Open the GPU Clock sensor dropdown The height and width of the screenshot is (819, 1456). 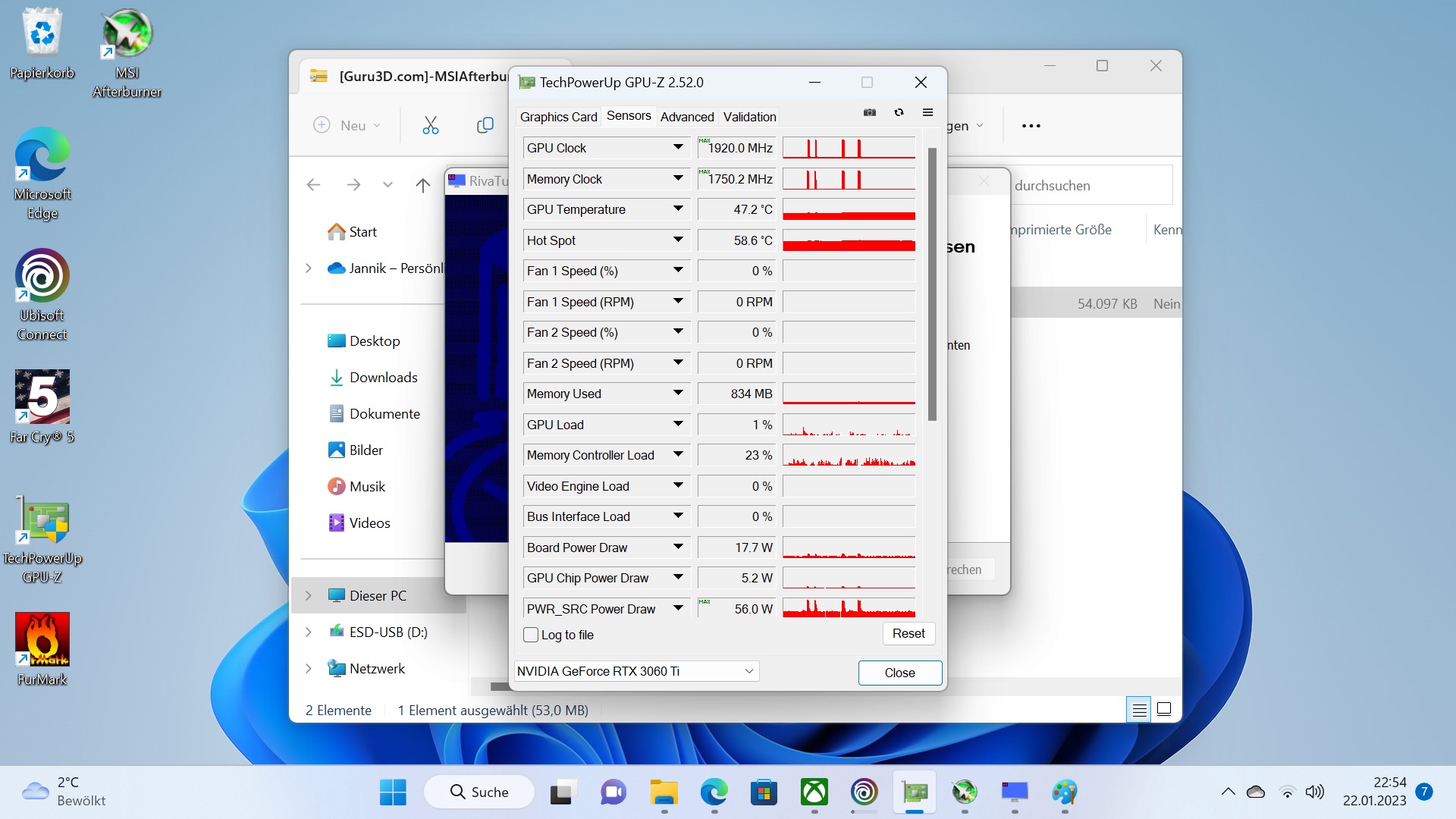(678, 148)
